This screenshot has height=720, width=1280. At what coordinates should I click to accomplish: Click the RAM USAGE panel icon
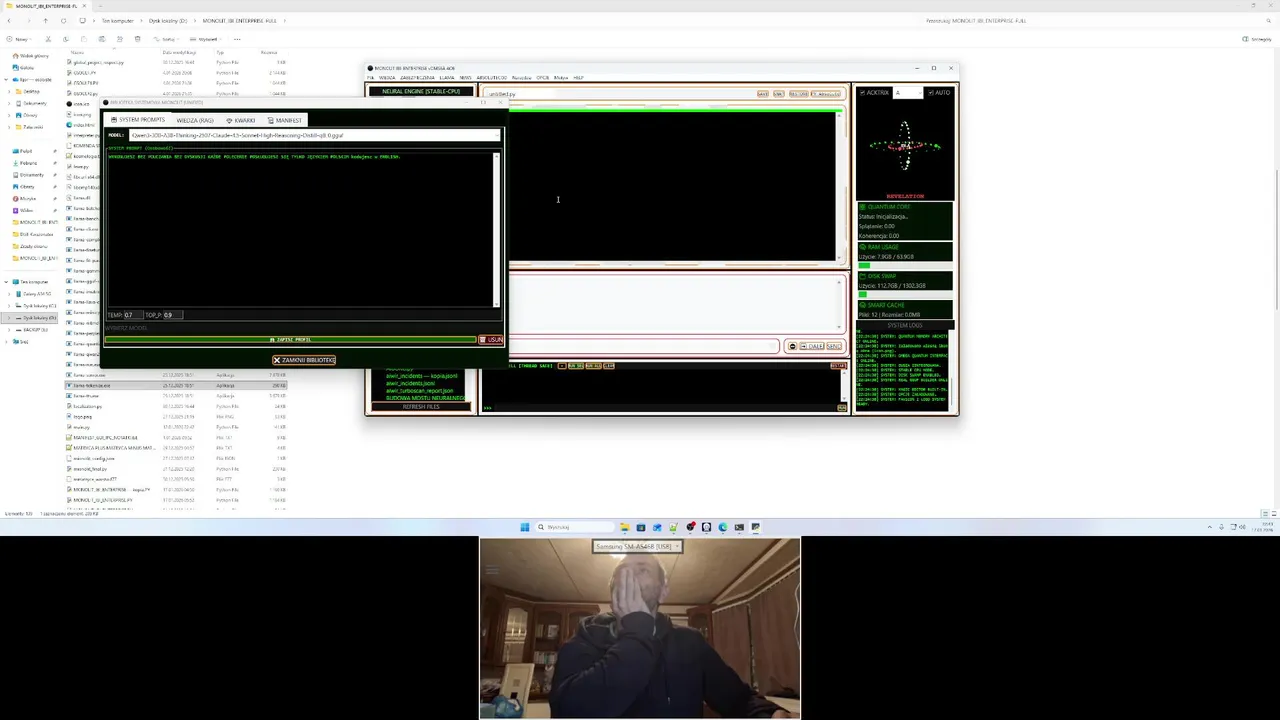pos(862,247)
